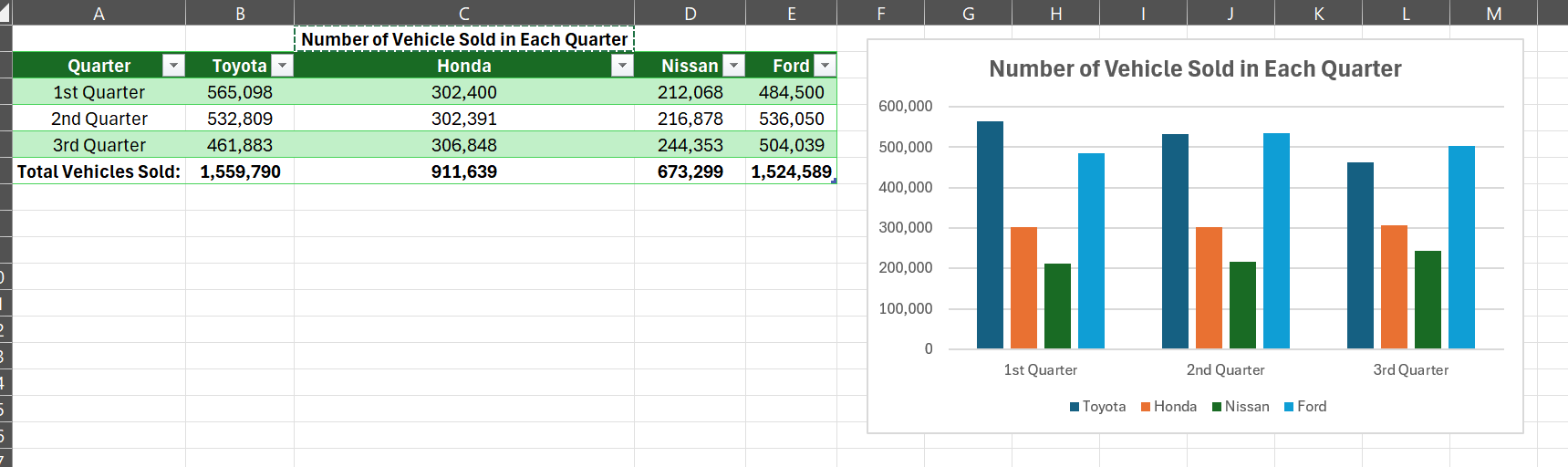This screenshot has width=1568, height=467.
Task: Click the chart title text
Action: click(x=1195, y=69)
